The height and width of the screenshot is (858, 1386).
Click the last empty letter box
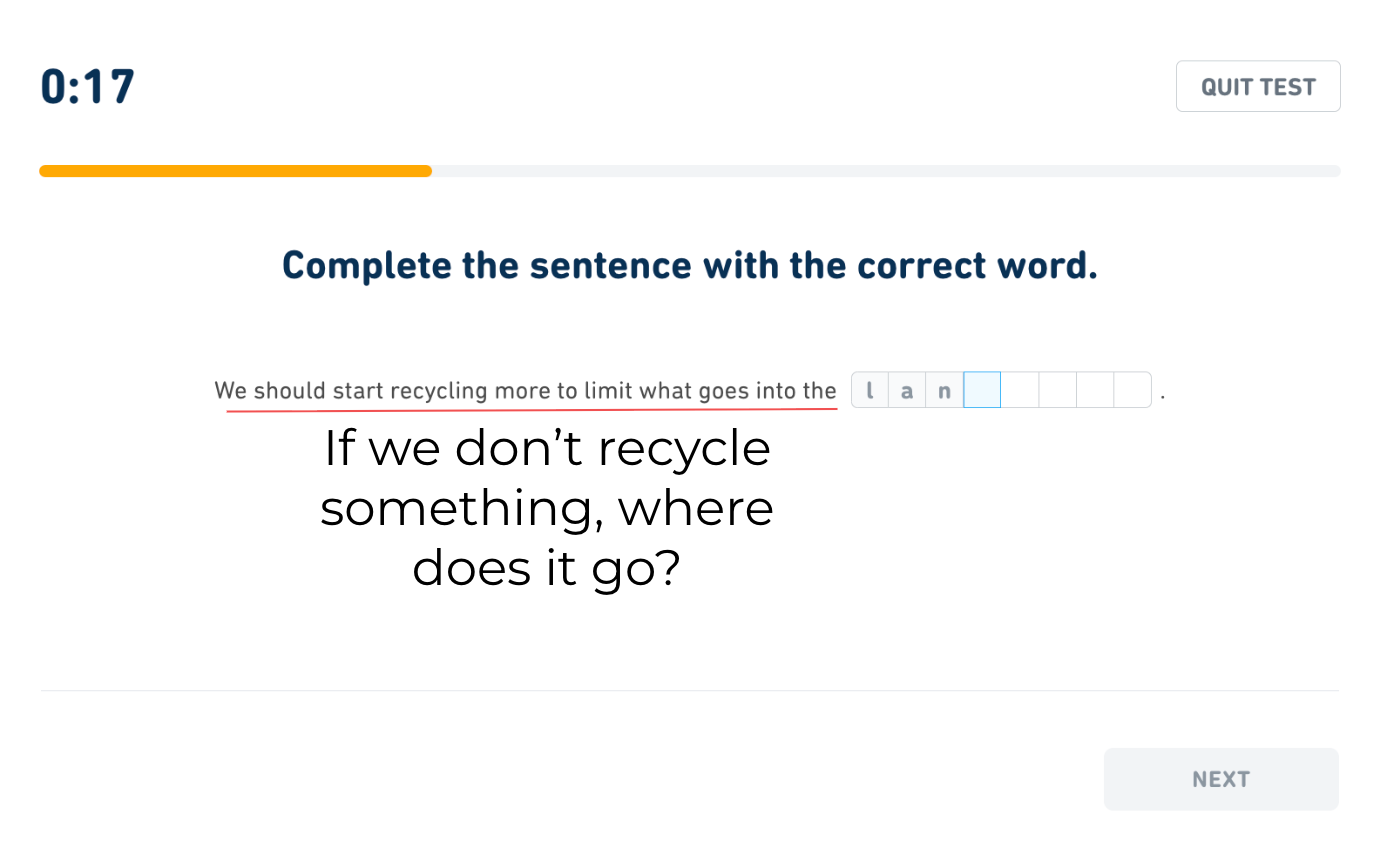(1132, 390)
